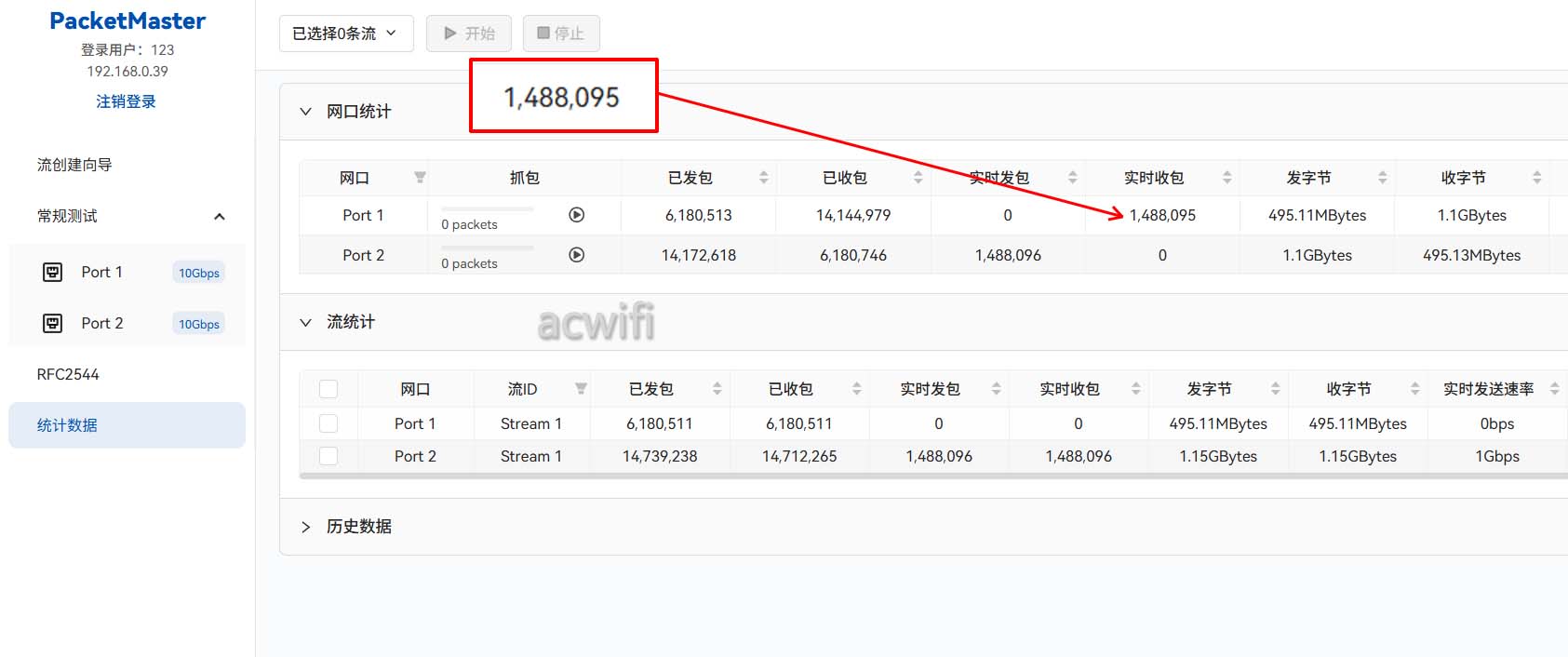1568x657 pixels.
Task: Select Port 1 10Gbps sidebar item
Action: pyautogui.click(x=127, y=272)
